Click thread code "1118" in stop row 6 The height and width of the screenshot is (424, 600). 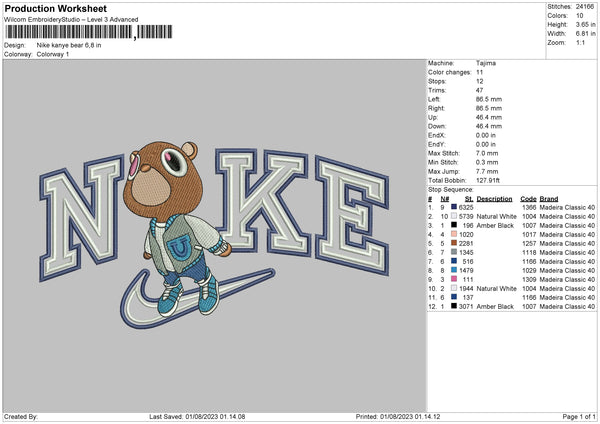(529, 253)
